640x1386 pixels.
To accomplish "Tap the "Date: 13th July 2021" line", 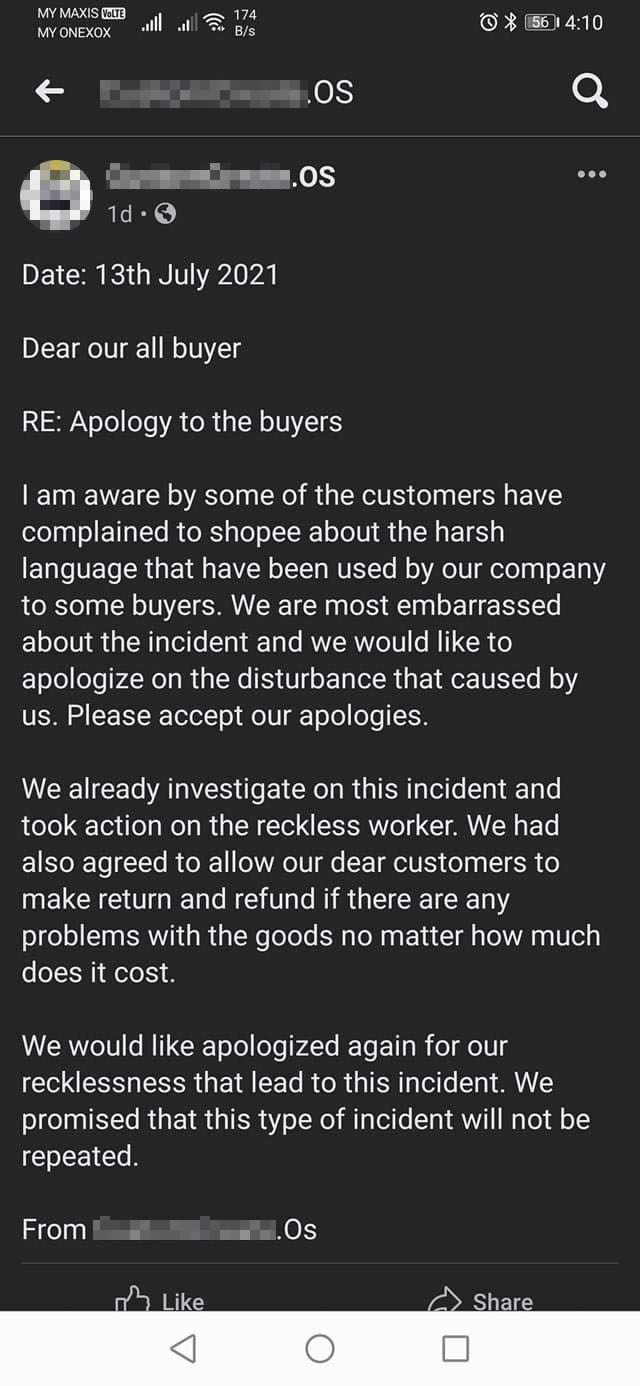I will tap(150, 275).
